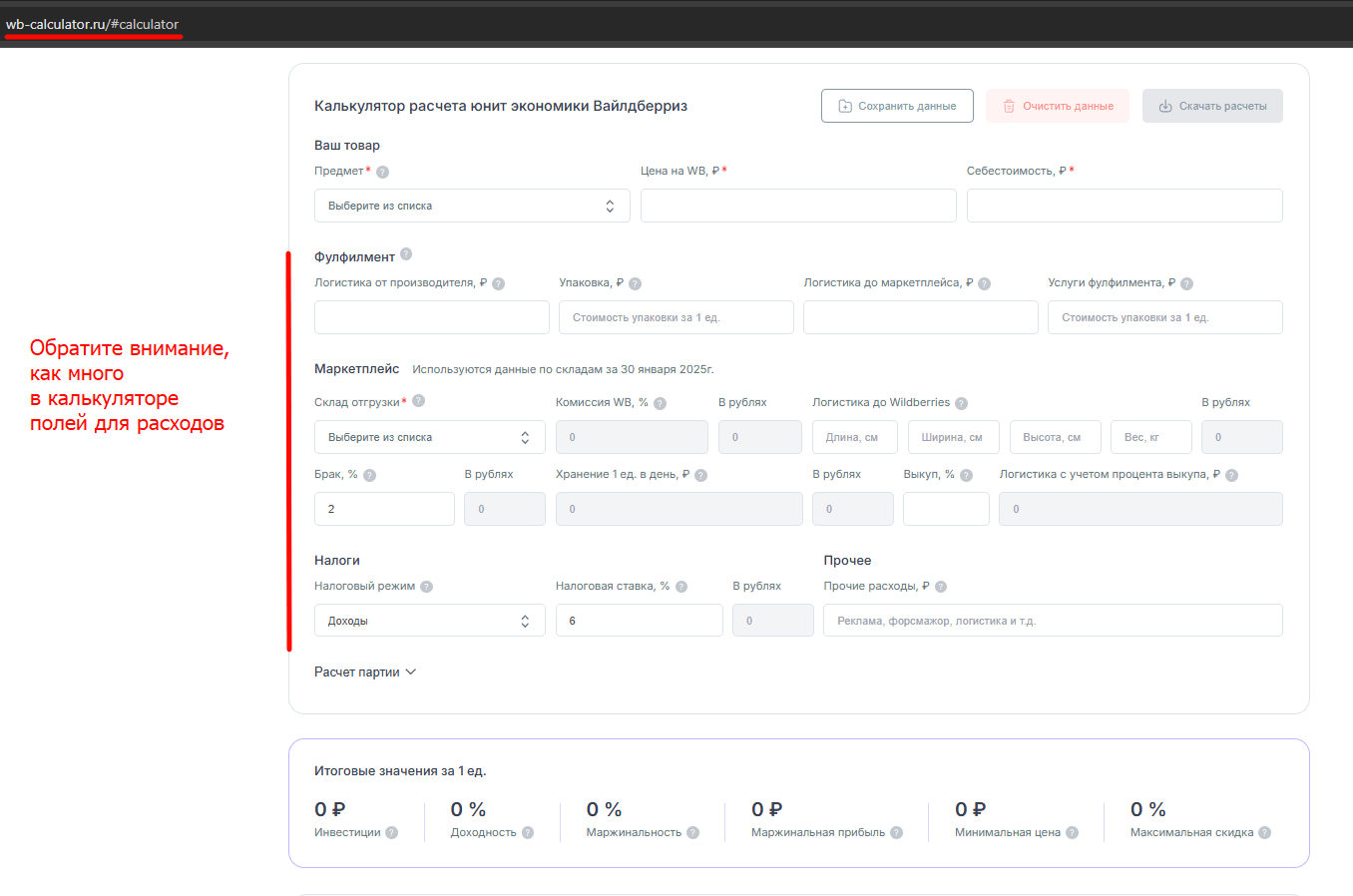Click the note 'Используются данные по складам за 30 января 2025г.'

(x=563, y=369)
